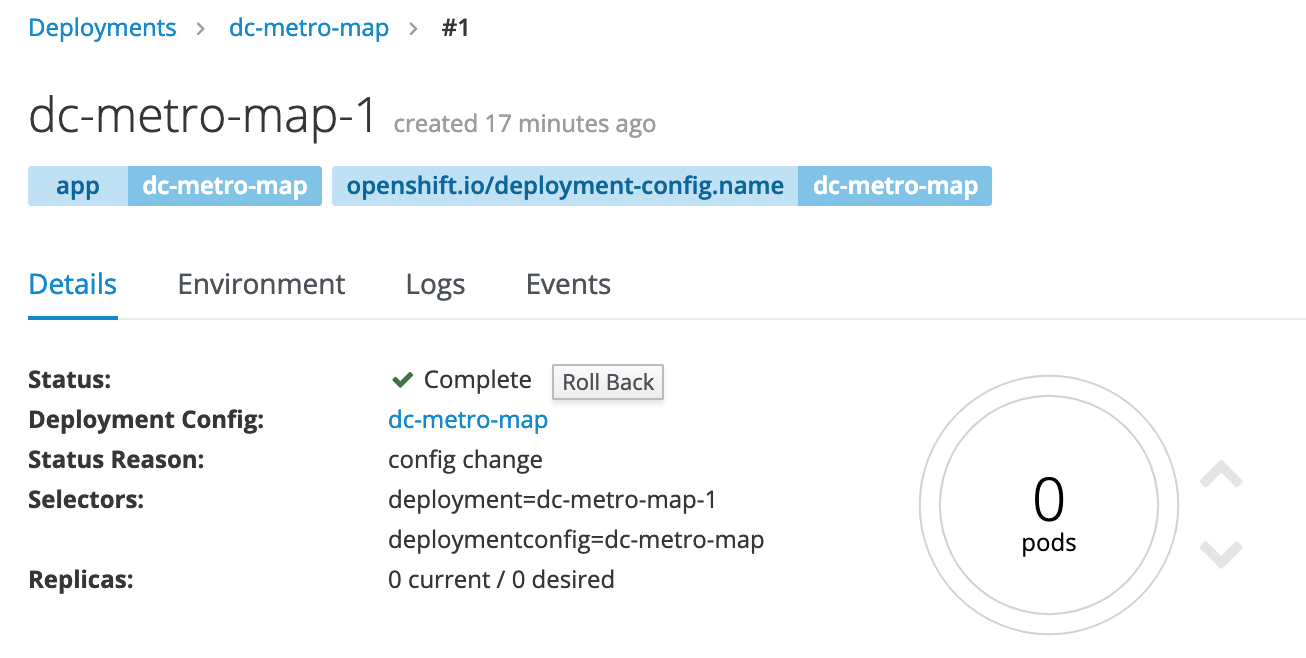1306x658 pixels.
Task: Click the Roll Back button
Action: pyautogui.click(x=608, y=382)
